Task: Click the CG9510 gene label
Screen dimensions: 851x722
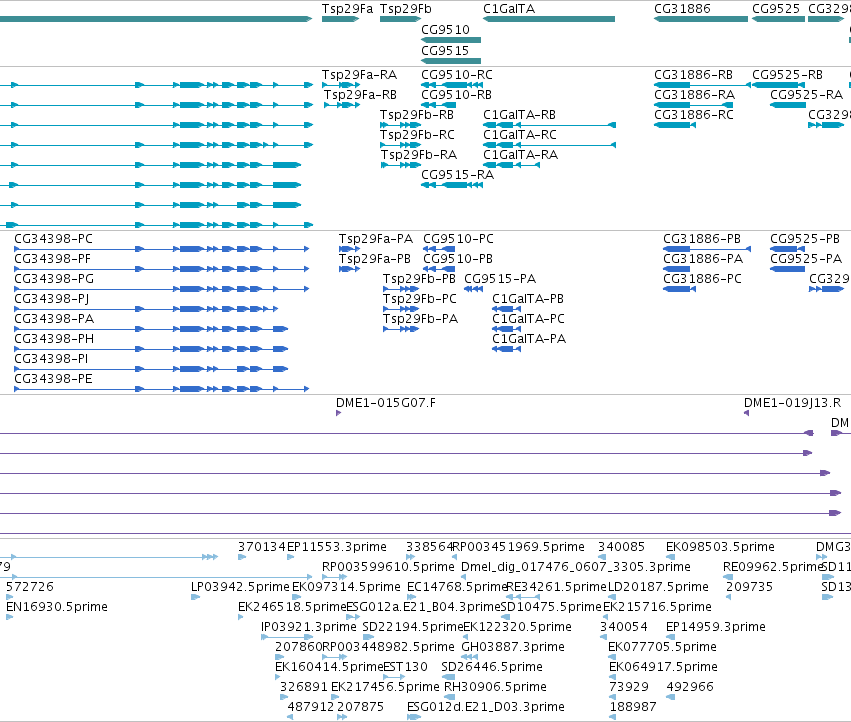Action: coord(445,29)
